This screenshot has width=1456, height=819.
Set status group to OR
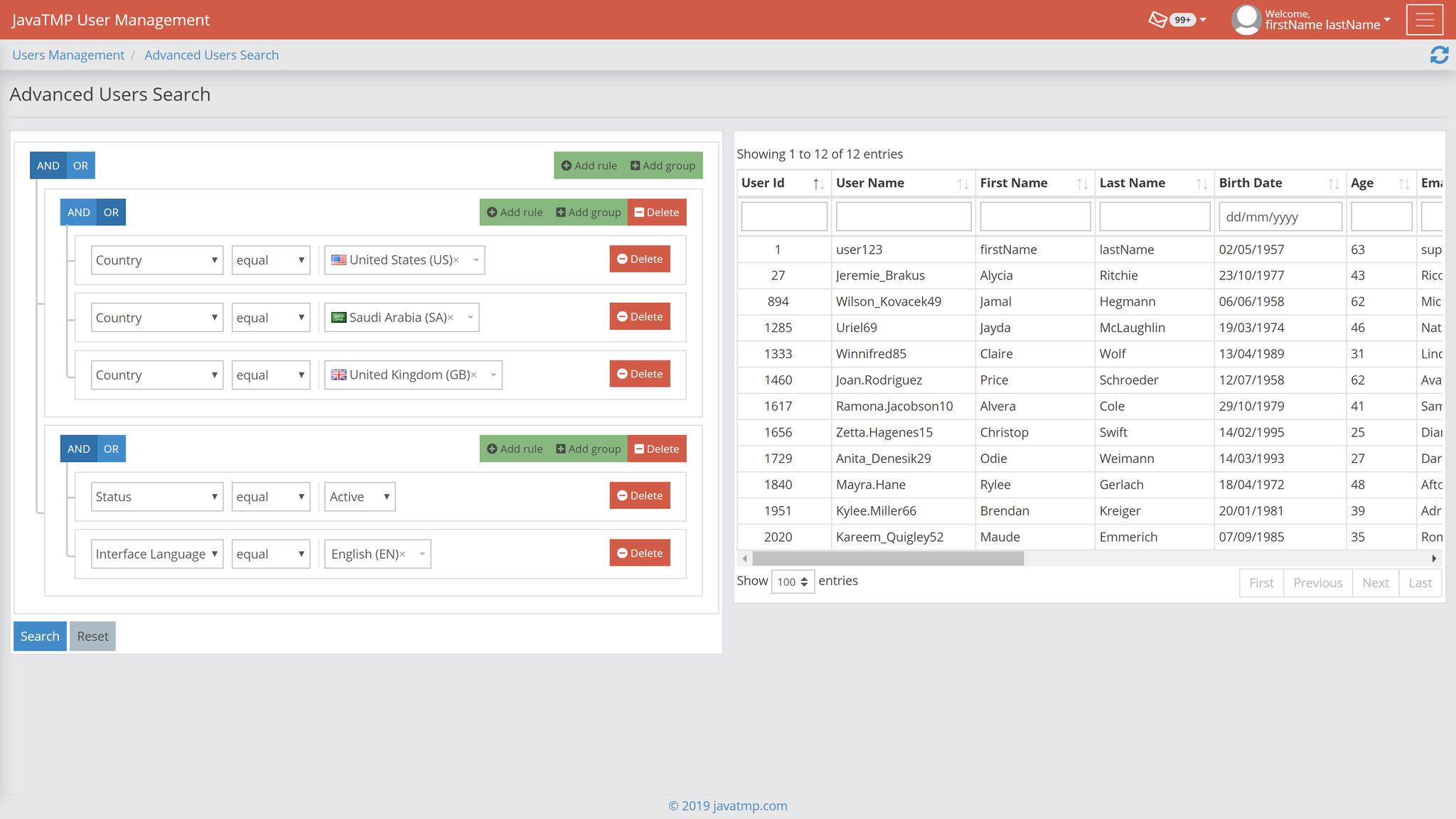[x=112, y=449]
